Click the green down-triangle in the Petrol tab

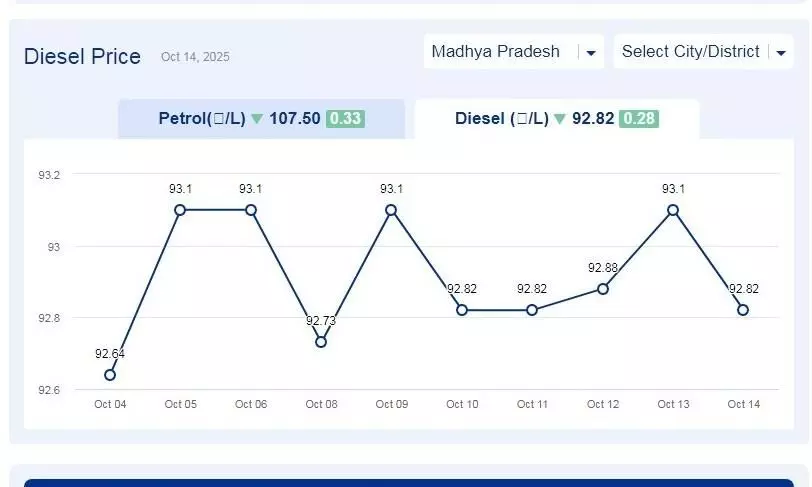click(257, 119)
